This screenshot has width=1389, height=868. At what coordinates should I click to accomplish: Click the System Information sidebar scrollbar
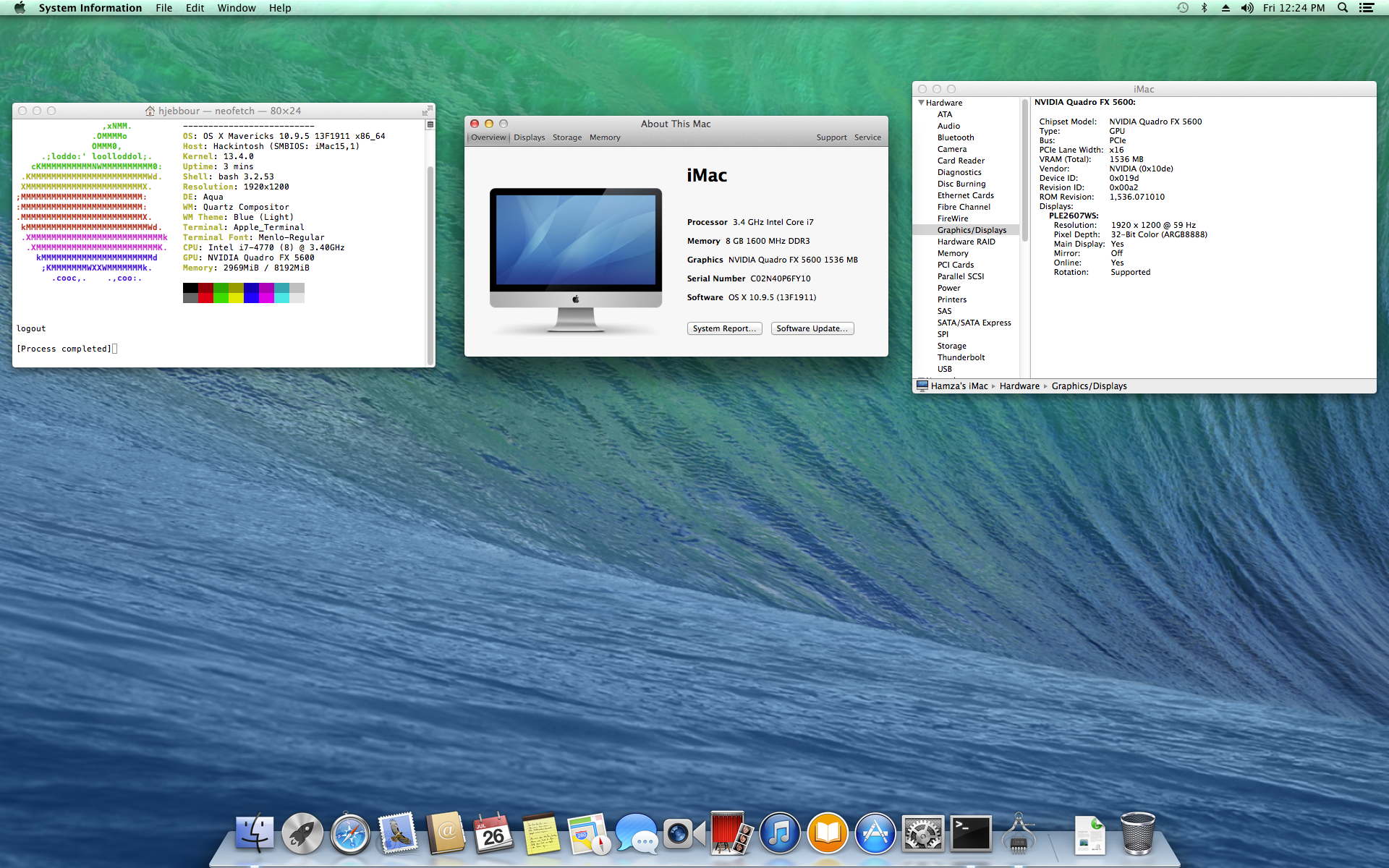click(x=1024, y=171)
